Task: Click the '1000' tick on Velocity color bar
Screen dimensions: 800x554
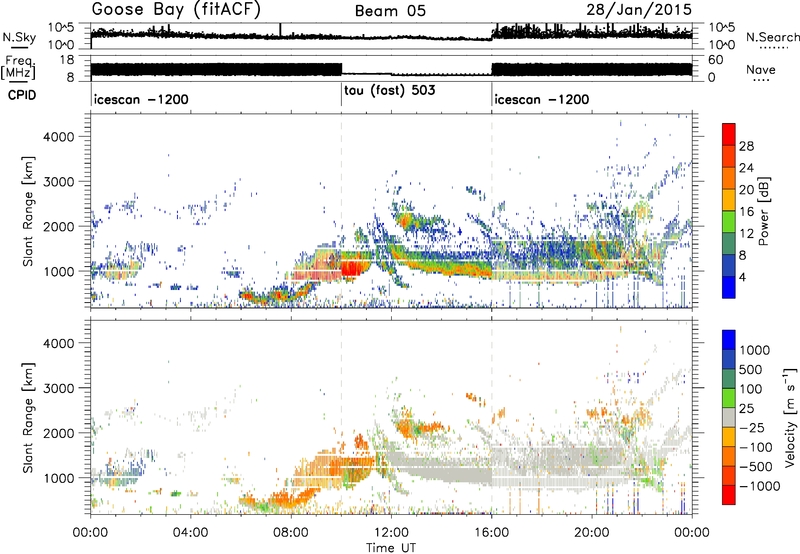Action: pos(754,350)
